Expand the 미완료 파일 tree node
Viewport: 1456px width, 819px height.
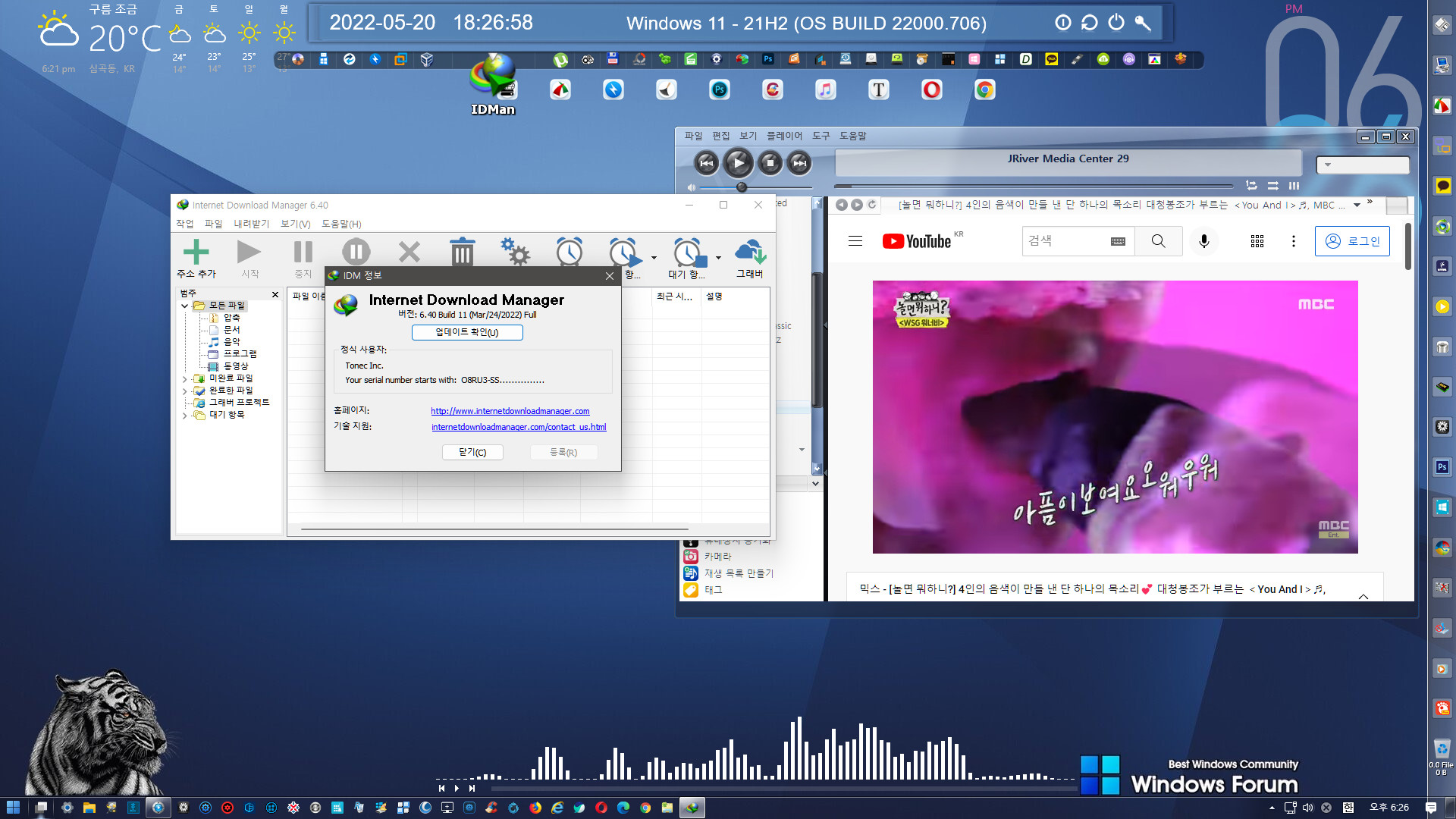coord(184,378)
